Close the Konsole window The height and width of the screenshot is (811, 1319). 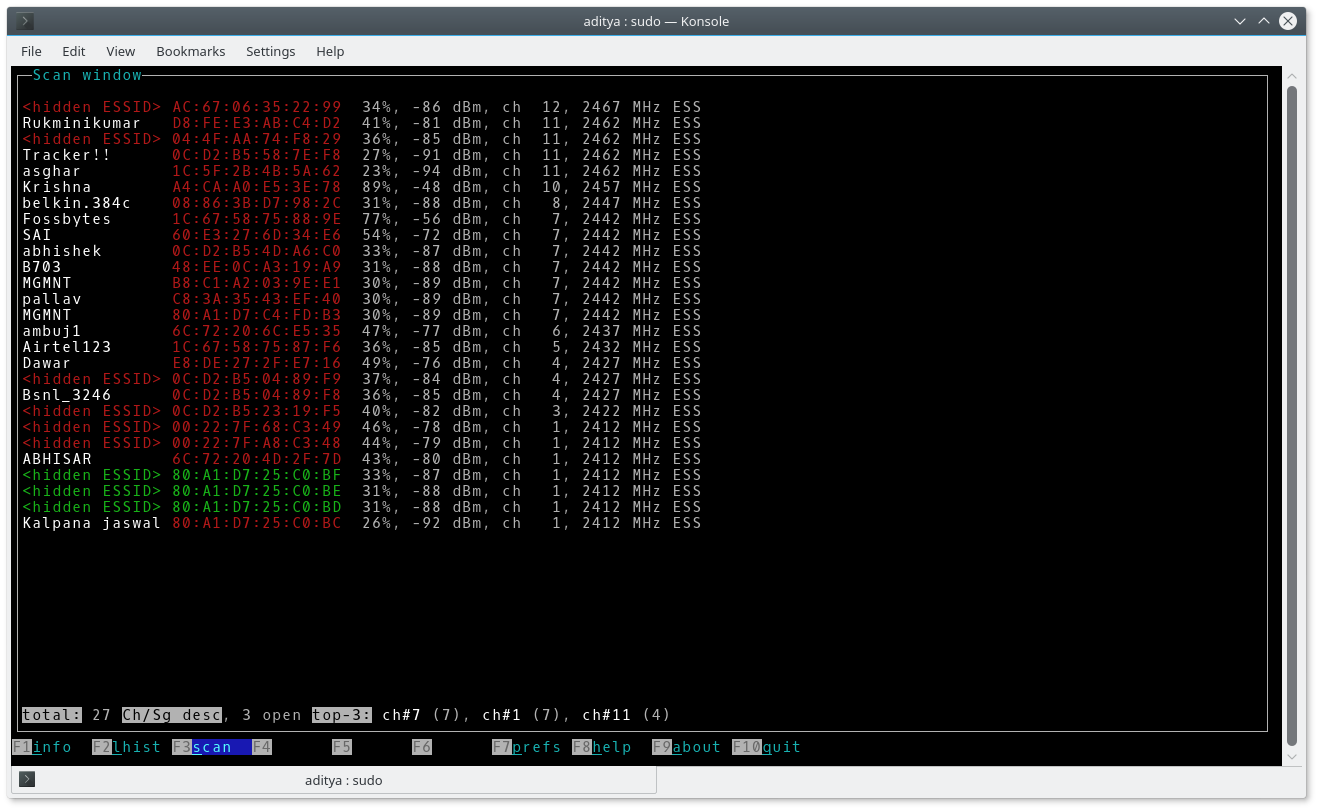click(1289, 21)
